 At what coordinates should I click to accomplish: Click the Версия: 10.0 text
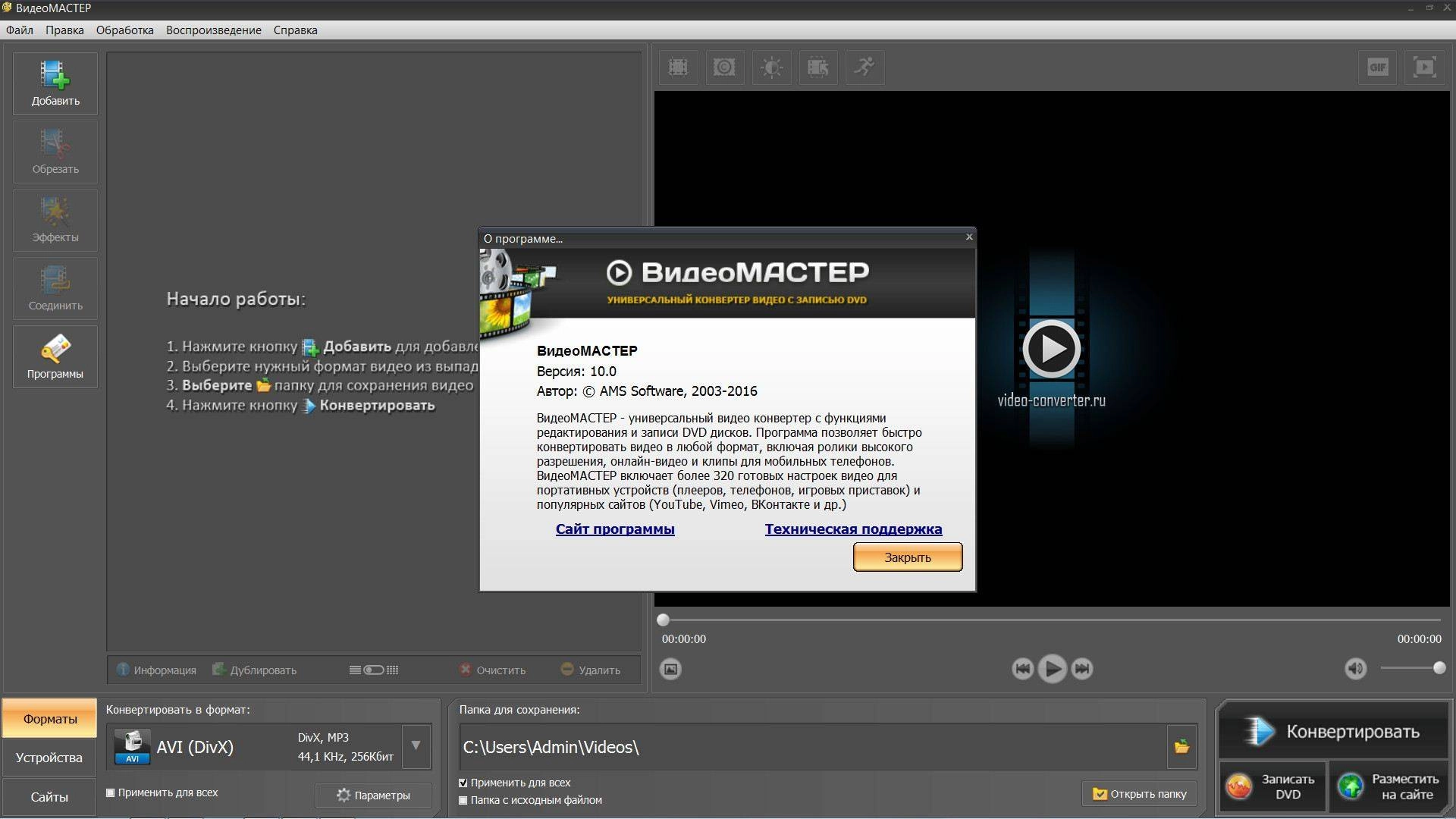(576, 372)
